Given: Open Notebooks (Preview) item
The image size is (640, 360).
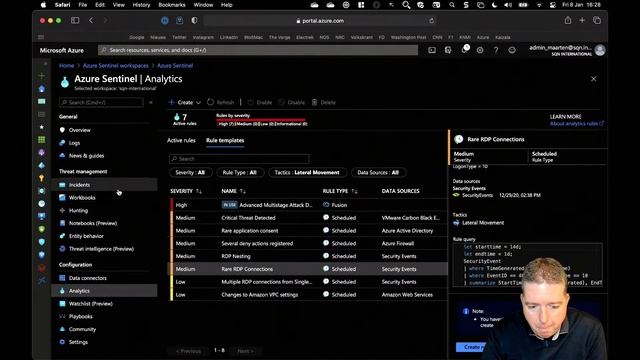Looking at the screenshot, I should point(93,223).
